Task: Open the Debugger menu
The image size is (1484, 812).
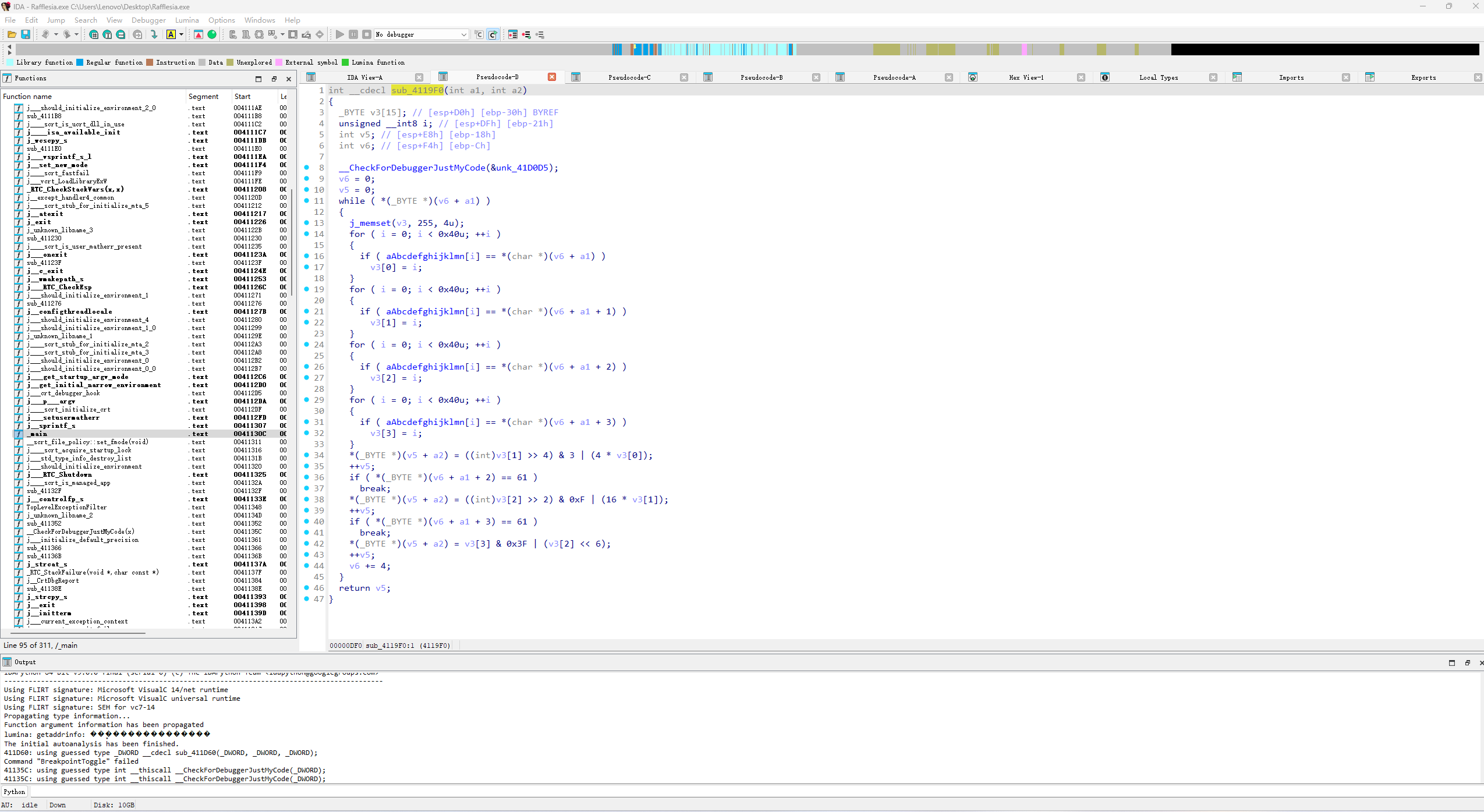Action: [148, 20]
